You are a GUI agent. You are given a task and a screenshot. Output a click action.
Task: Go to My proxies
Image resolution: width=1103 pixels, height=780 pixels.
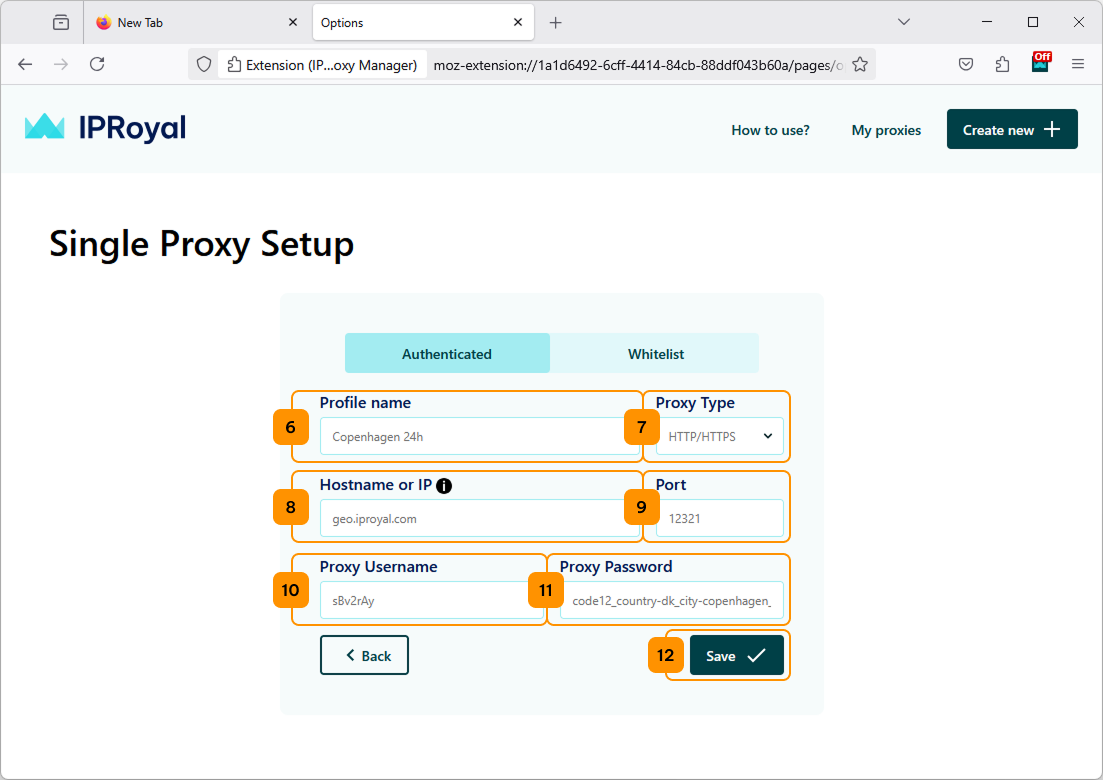pos(886,130)
